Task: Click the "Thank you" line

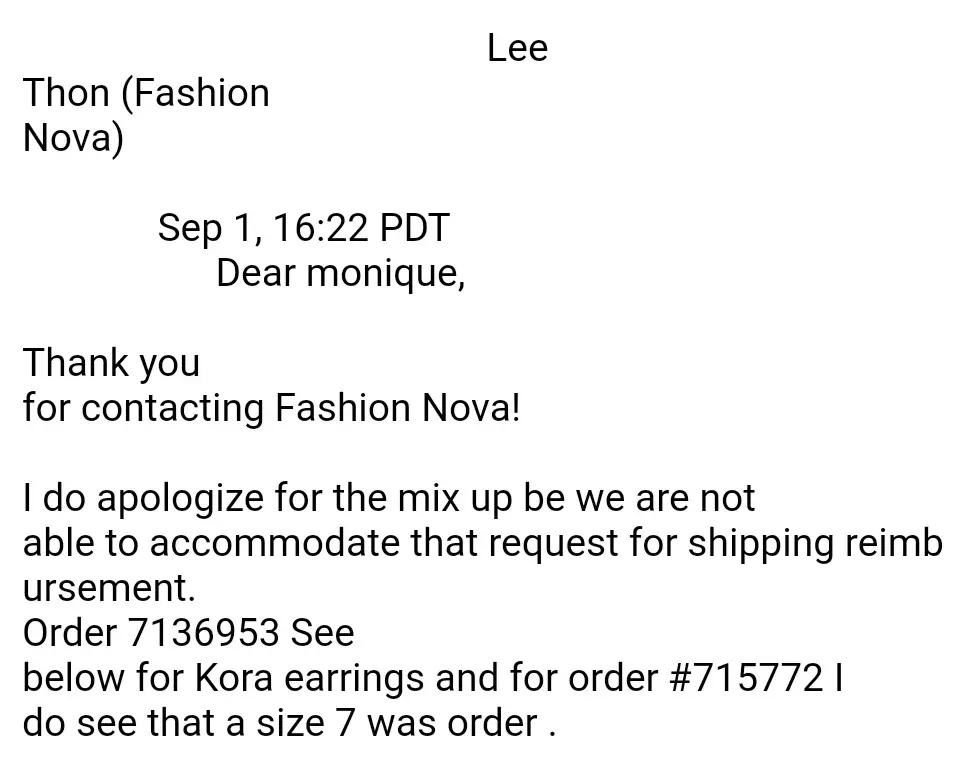Action: (x=111, y=363)
